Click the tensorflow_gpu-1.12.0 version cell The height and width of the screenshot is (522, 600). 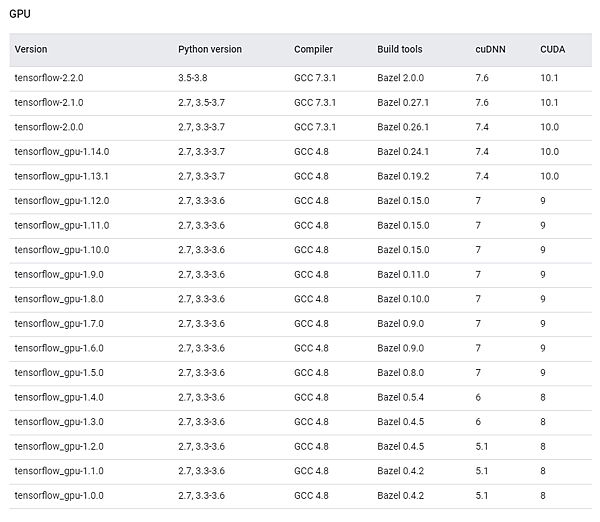[x=62, y=201]
